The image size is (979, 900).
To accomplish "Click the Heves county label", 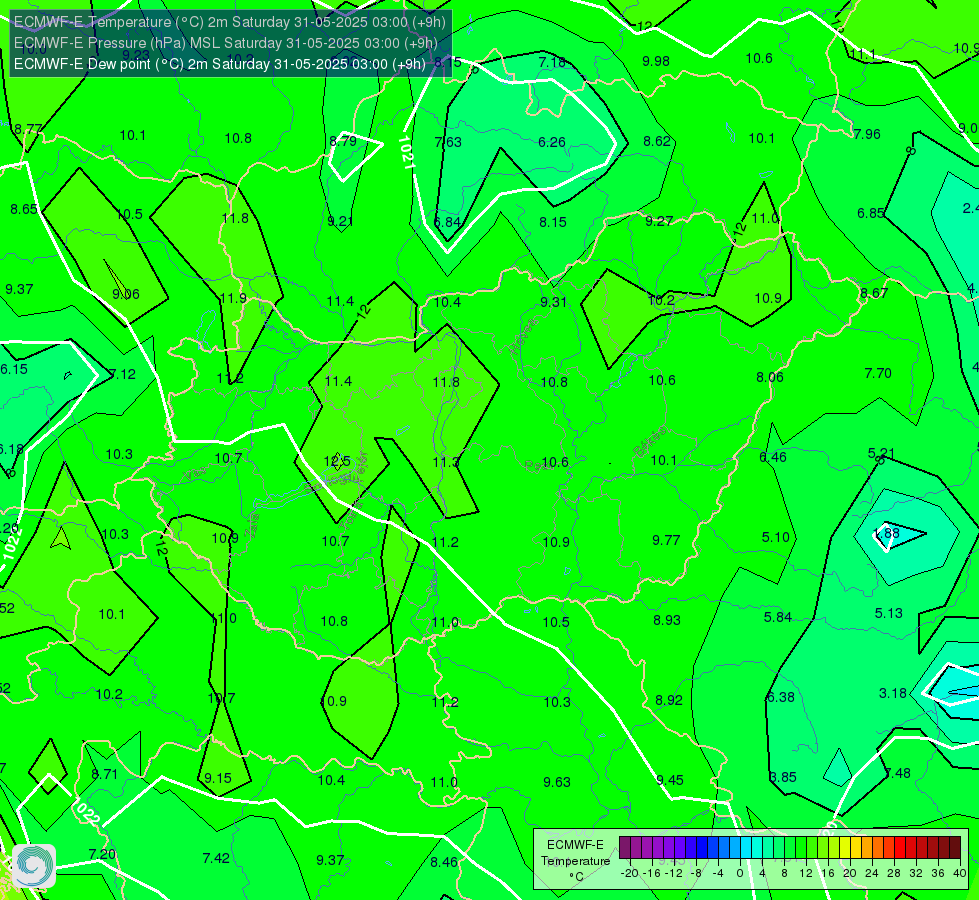I will coord(524,335).
